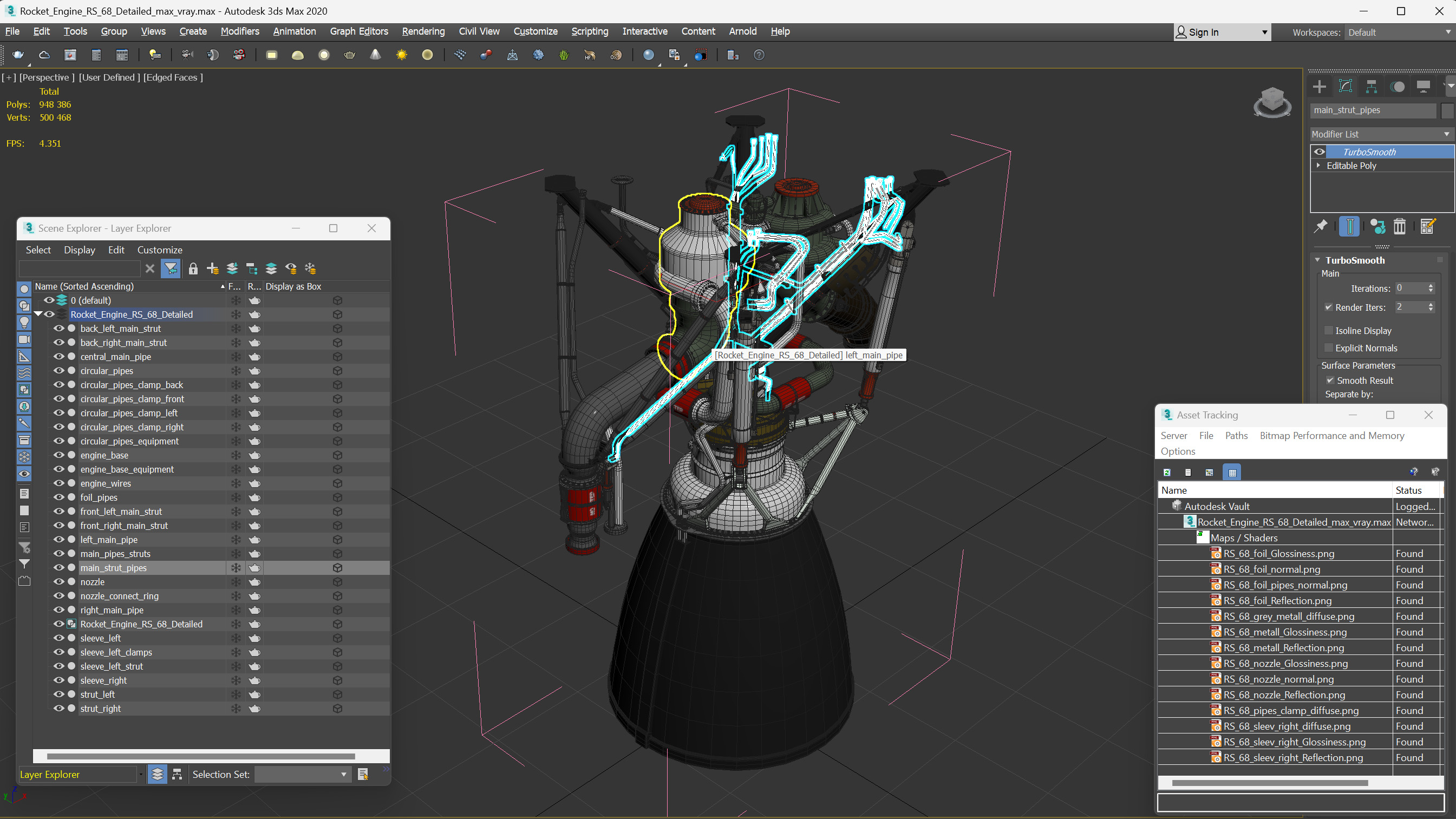This screenshot has width=1456, height=819.
Task: Expand the Editable Poly modifier entry
Action: [x=1318, y=166]
